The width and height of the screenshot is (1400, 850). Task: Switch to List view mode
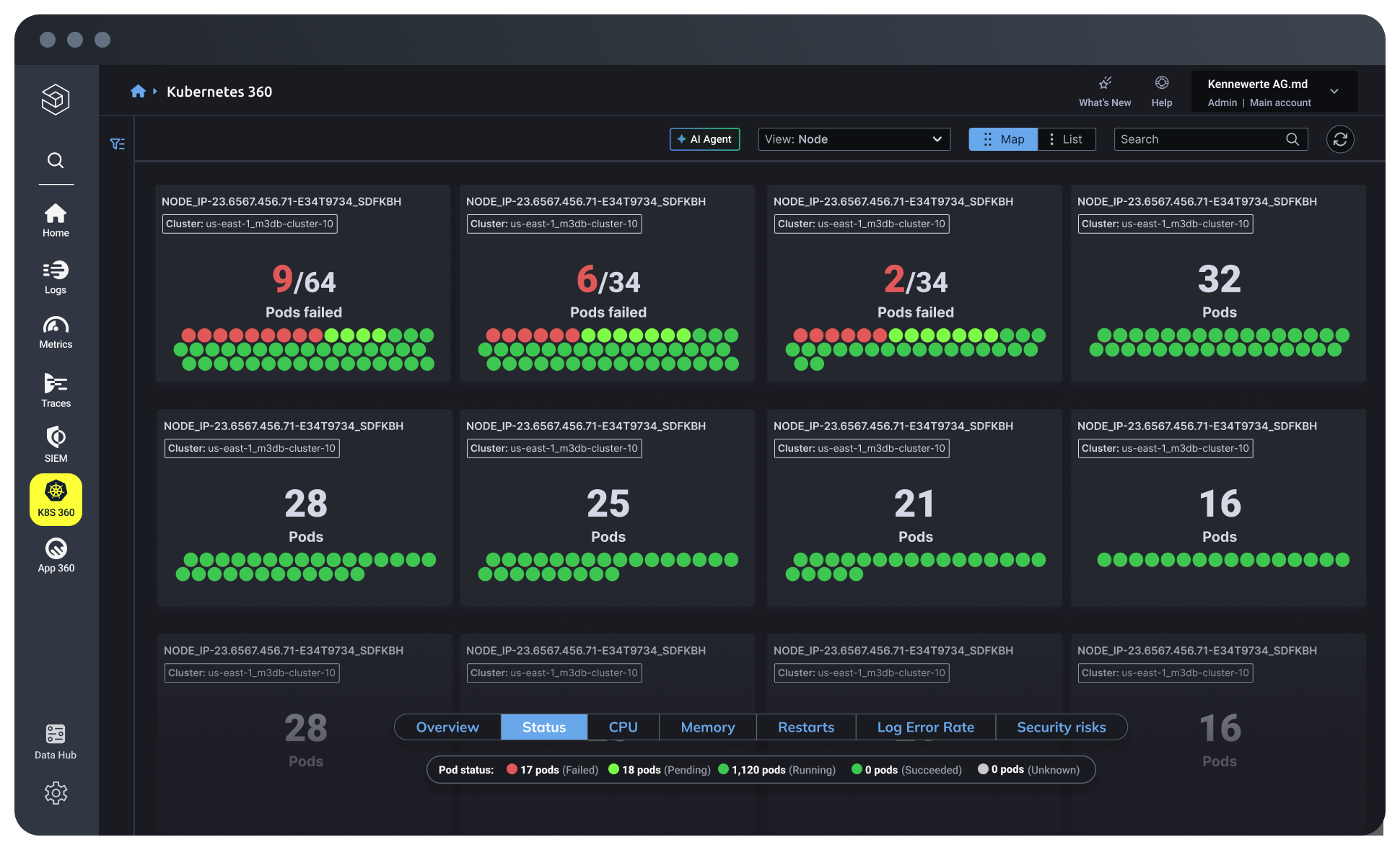tap(1067, 139)
